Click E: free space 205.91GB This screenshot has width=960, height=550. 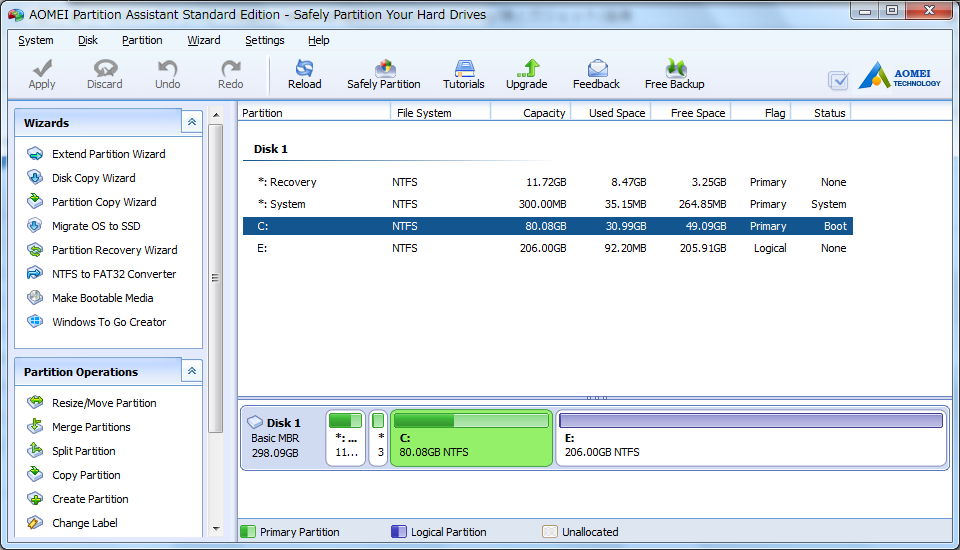coord(703,248)
